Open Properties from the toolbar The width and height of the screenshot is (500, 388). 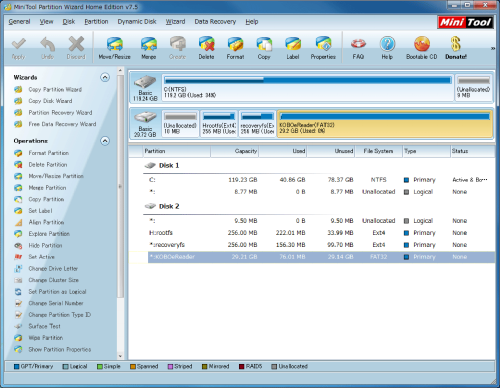click(x=323, y=44)
